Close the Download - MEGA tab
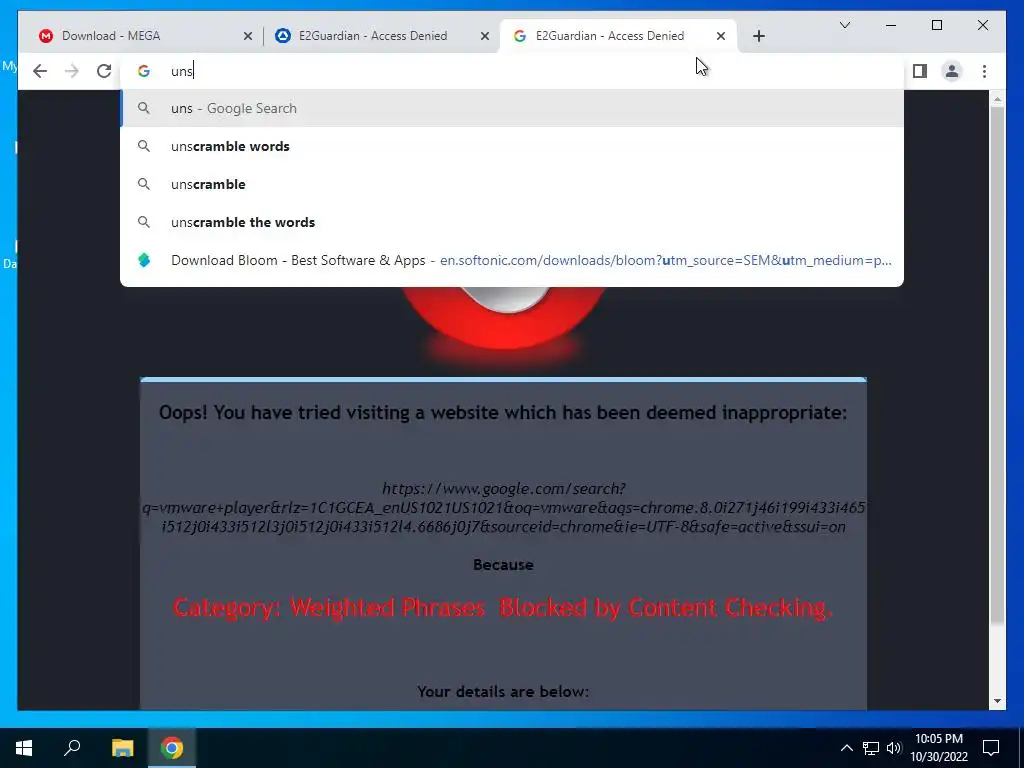Screen dimensions: 1024x768 pos(248,37)
